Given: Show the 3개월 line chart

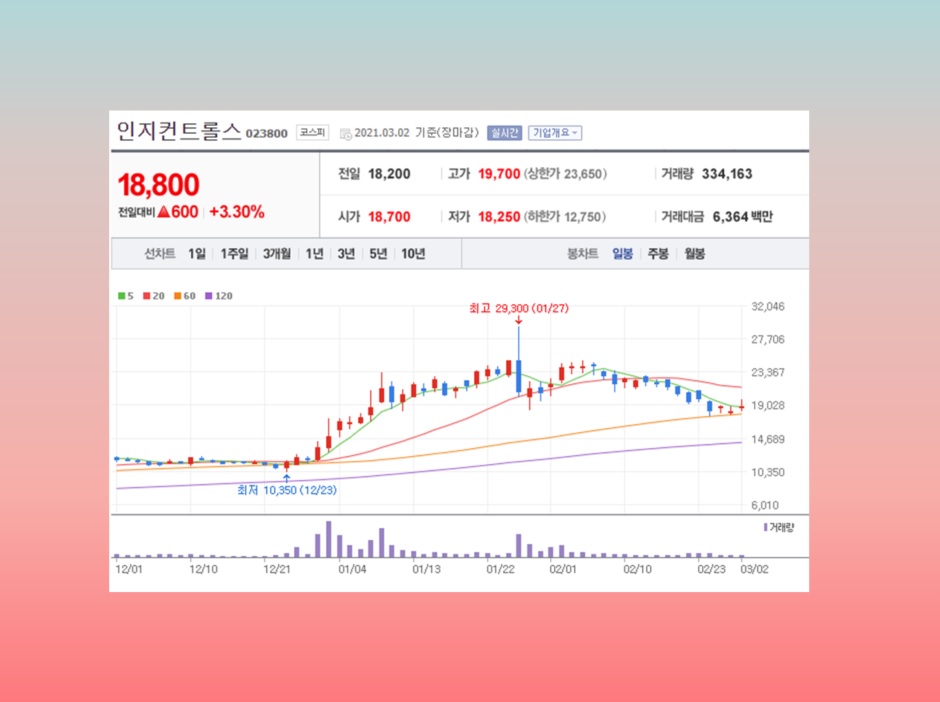Looking at the screenshot, I should tap(277, 254).
